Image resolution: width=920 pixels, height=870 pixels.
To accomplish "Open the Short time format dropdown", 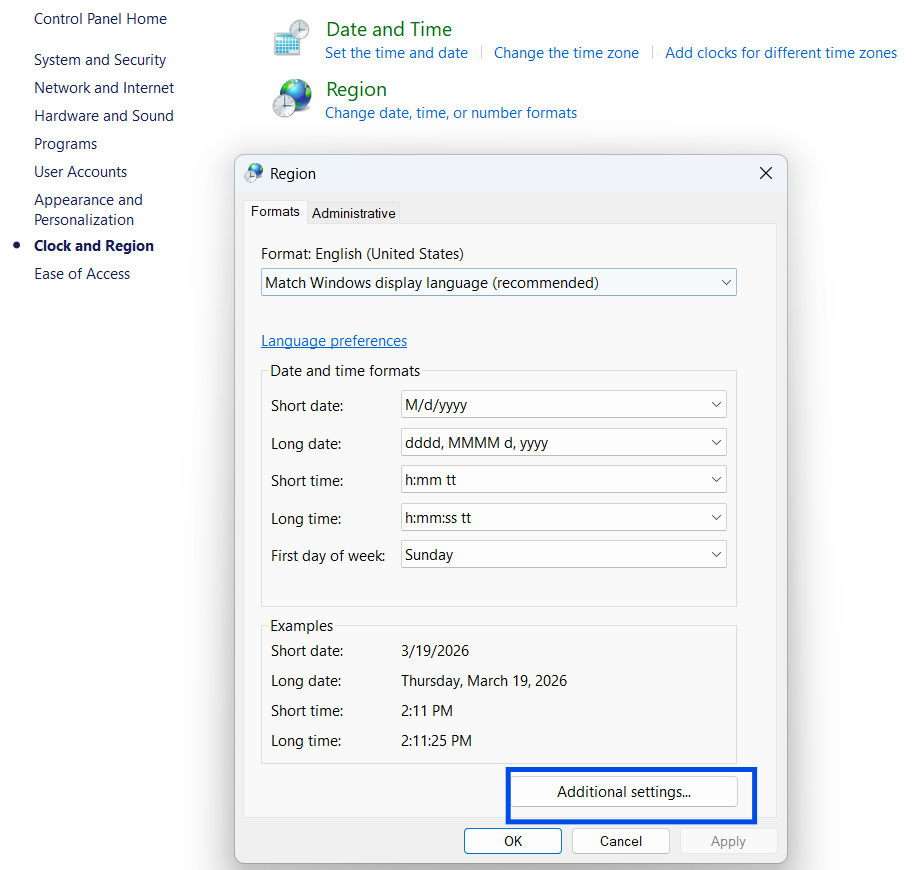I will 563,480.
